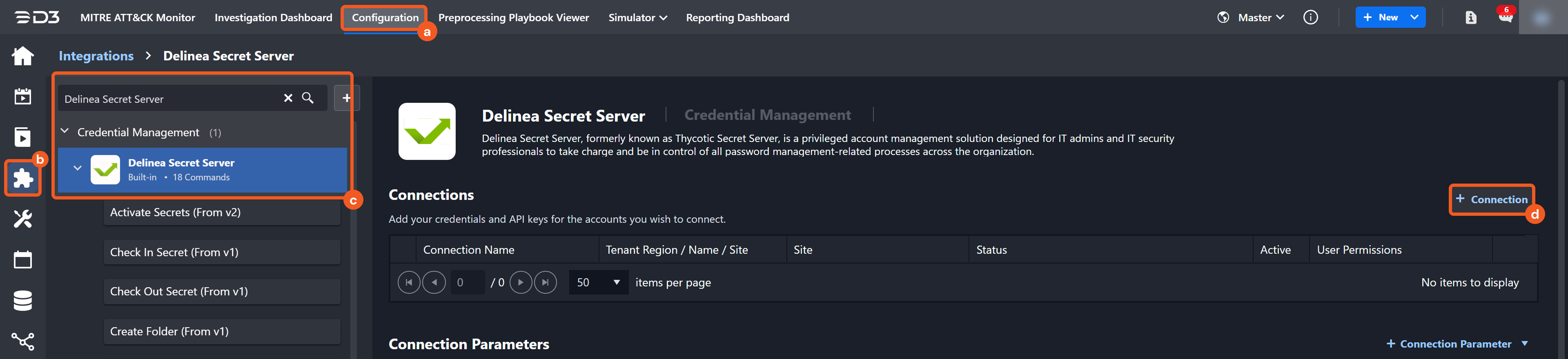Open the items per page dropdown
The image size is (1568, 359).
click(x=598, y=282)
